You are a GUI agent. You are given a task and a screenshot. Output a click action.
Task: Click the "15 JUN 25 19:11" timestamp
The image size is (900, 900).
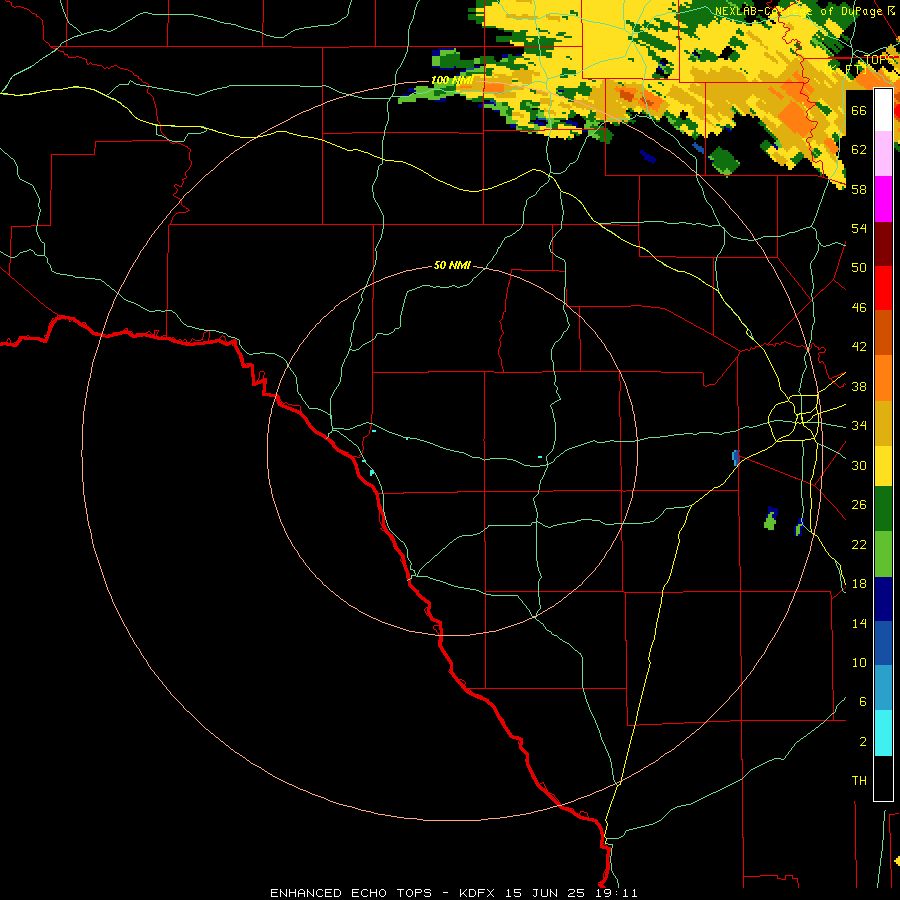pos(571,893)
